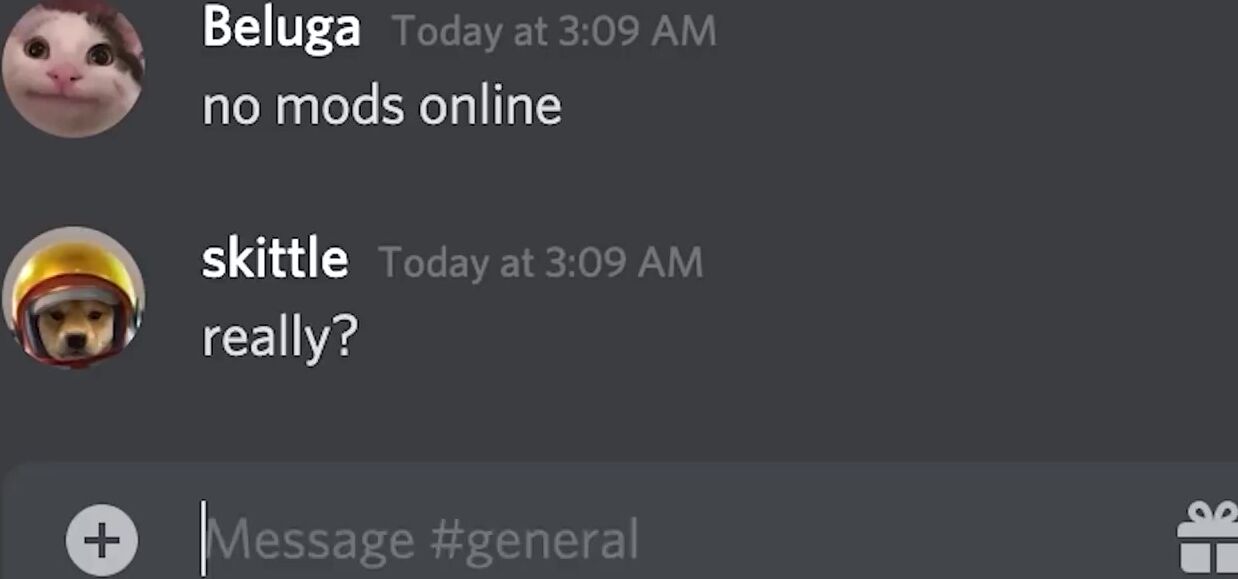Select the 'really?' message from skittle
The width and height of the screenshot is (1238, 579).
point(280,338)
